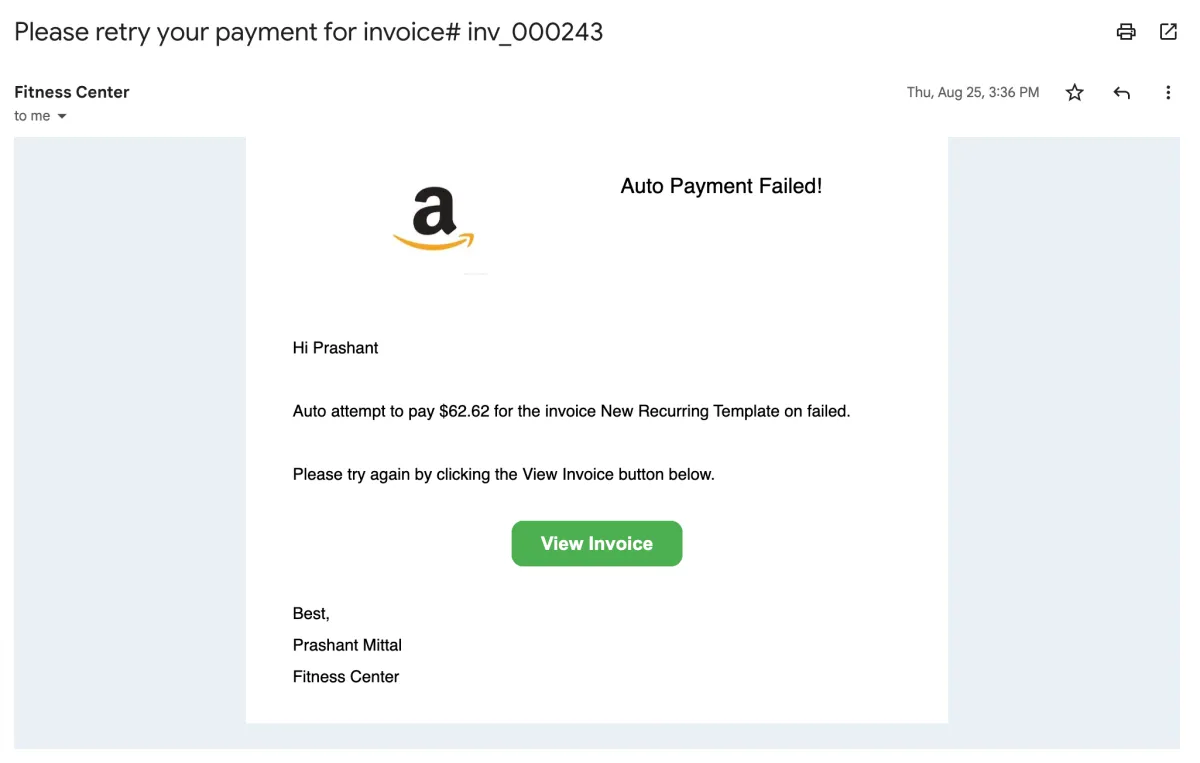Click the Amazon logo image

tap(434, 220)
